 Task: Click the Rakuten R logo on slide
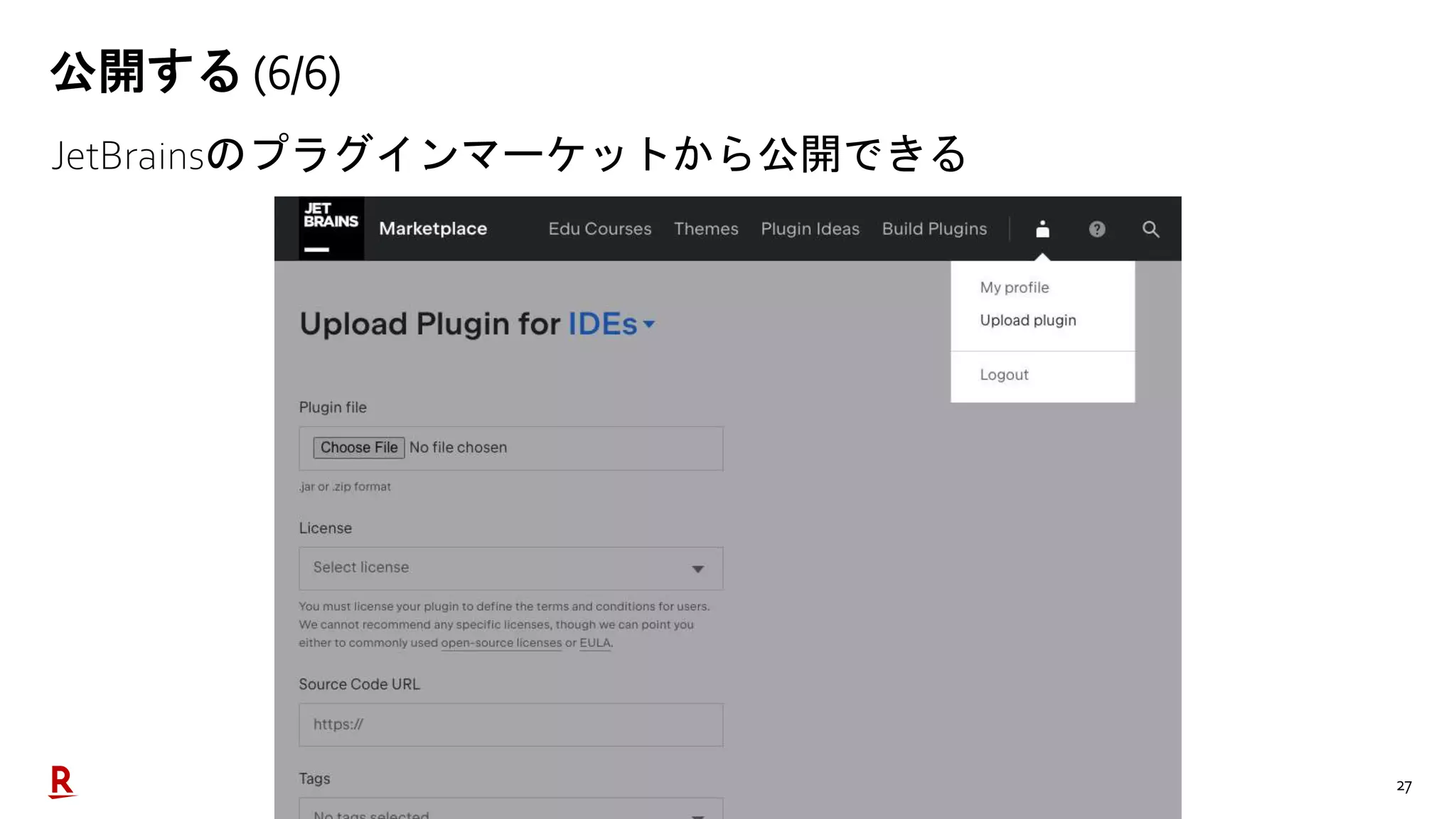pyautogui.click(x=62, y=782)
